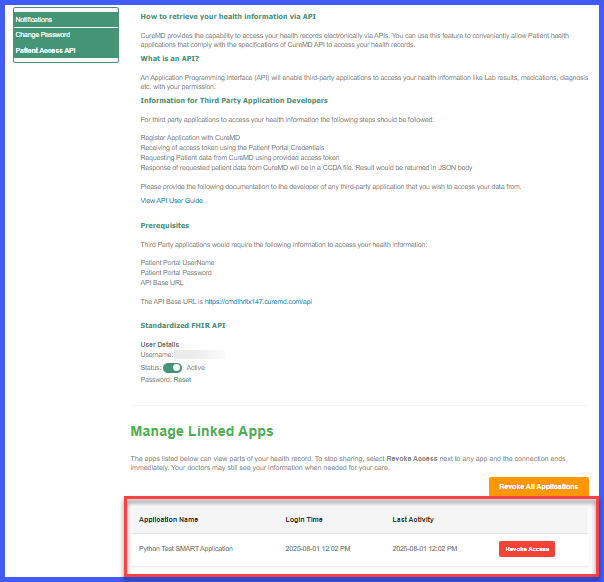Click the Prerequisites heading
604x582 pixels.
[164, 225]
